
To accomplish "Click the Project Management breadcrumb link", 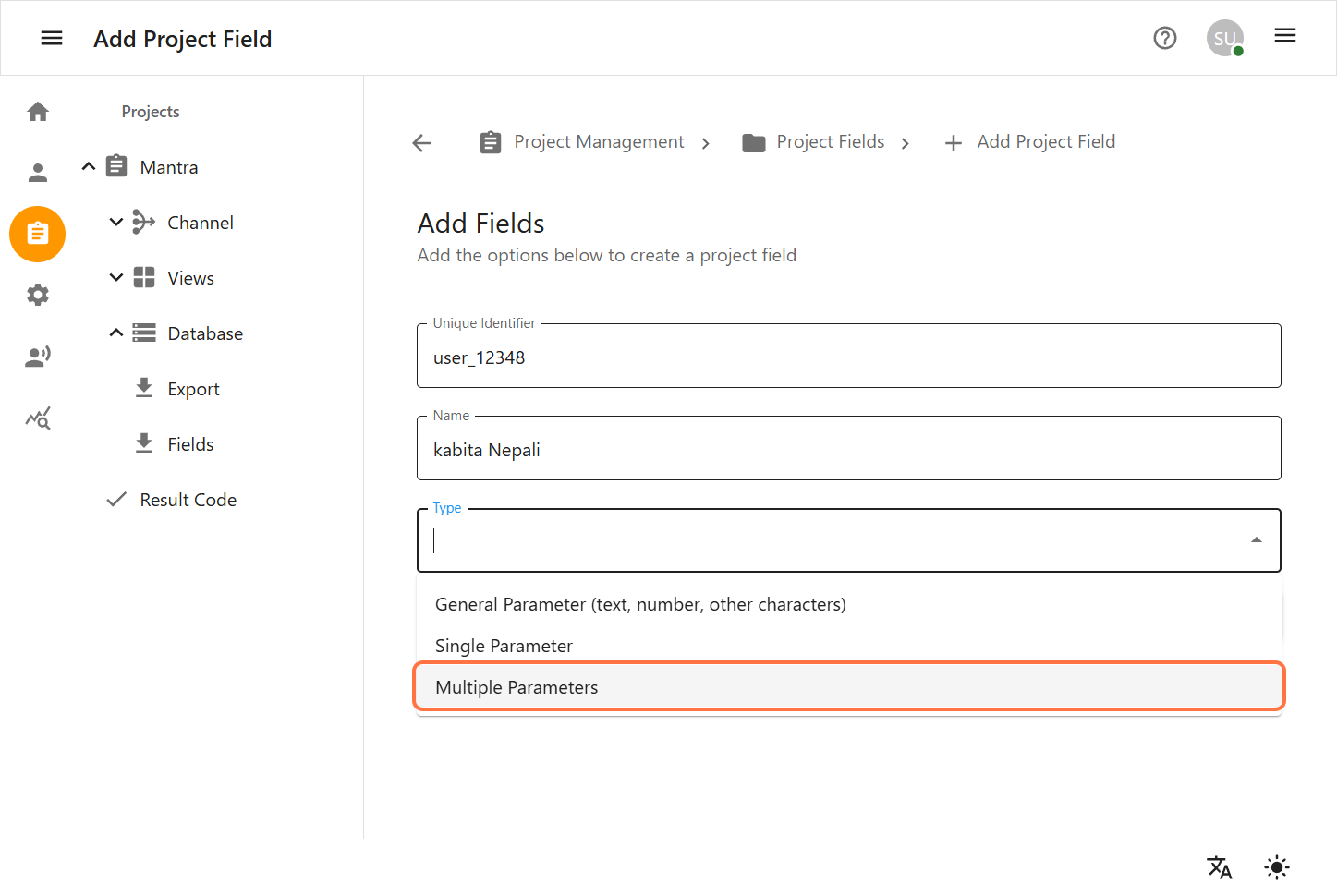I will 599,141.
